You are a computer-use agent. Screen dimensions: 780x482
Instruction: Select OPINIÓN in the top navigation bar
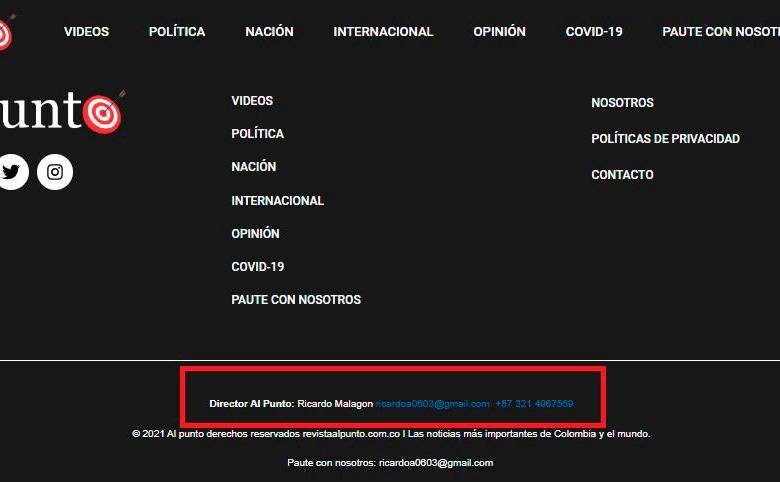point(499,32)
